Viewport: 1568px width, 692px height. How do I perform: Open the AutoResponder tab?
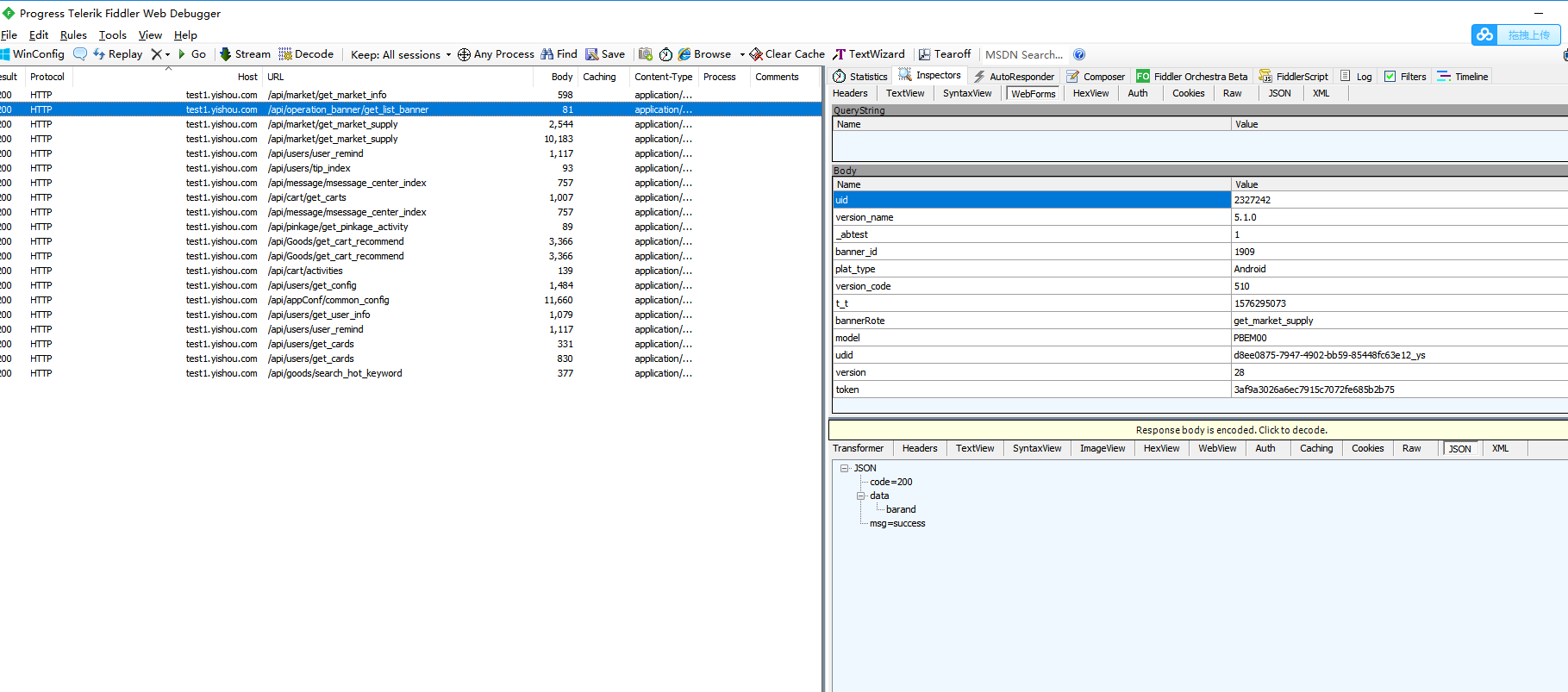(x=1014, y=77)
